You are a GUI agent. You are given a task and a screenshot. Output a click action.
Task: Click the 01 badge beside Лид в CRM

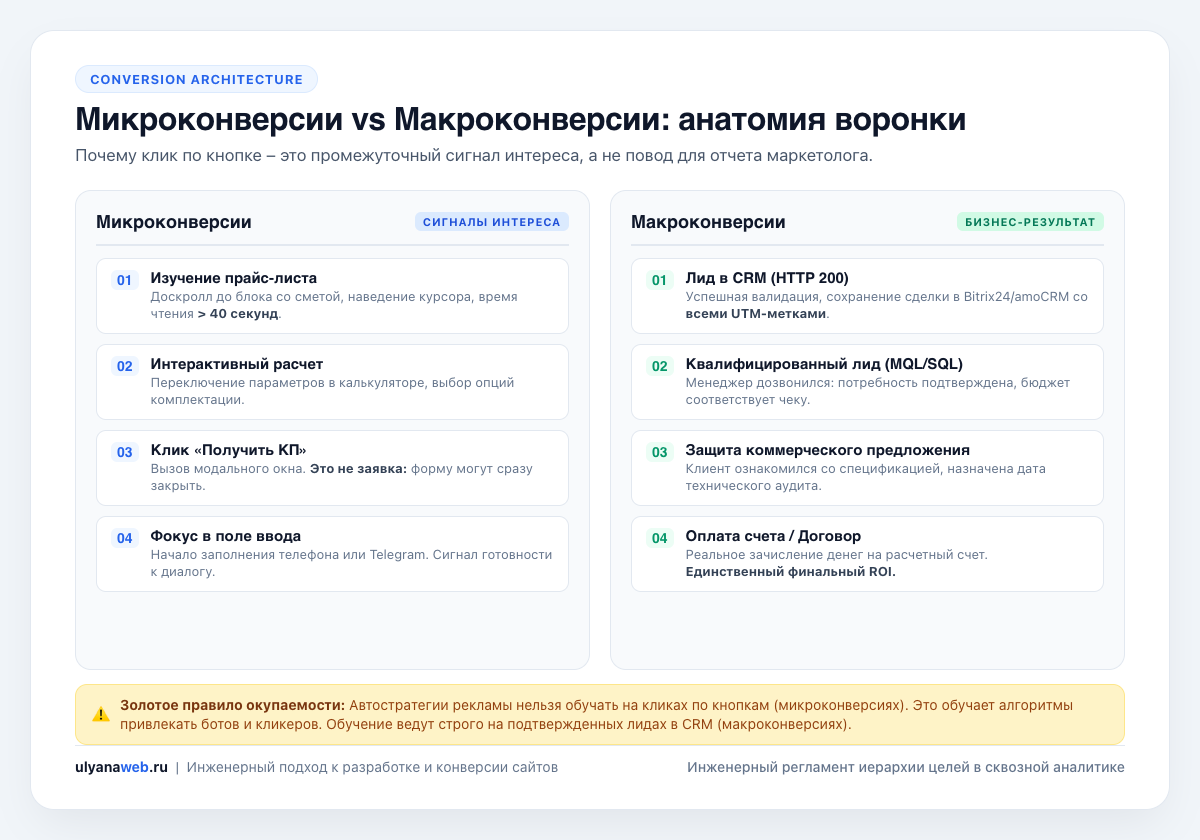point(660,280)
